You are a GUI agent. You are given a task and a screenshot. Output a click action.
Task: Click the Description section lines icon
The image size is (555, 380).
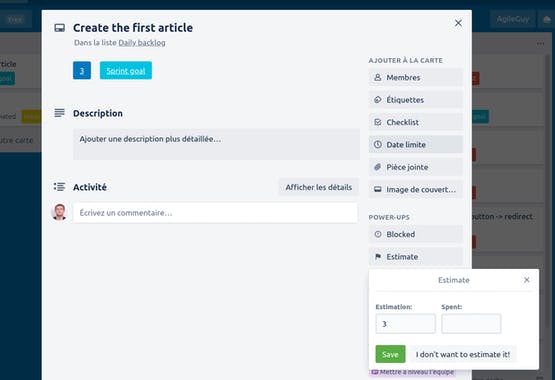pos(59,113)
